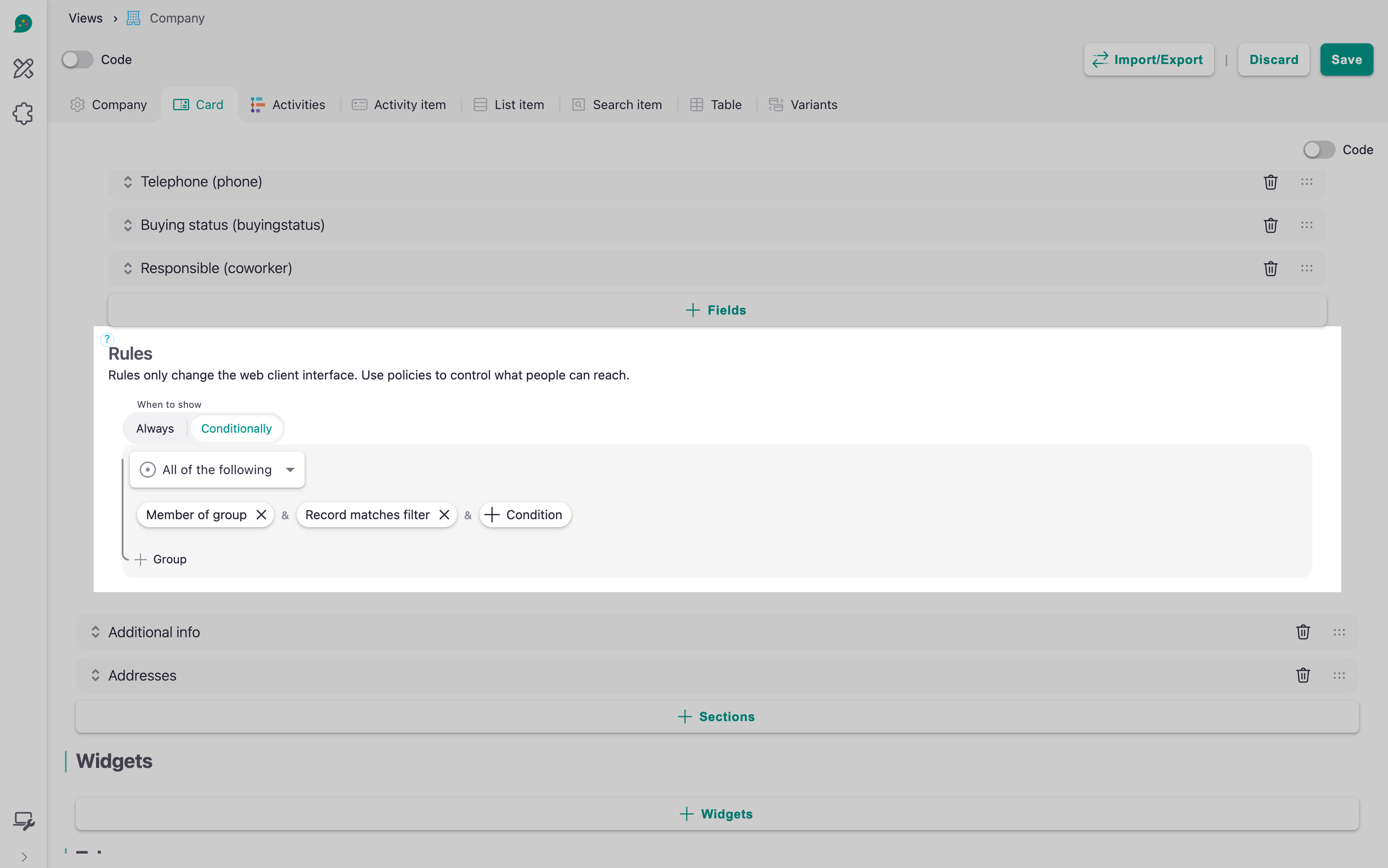
Task: Open the List item tab
Action: 509,105
